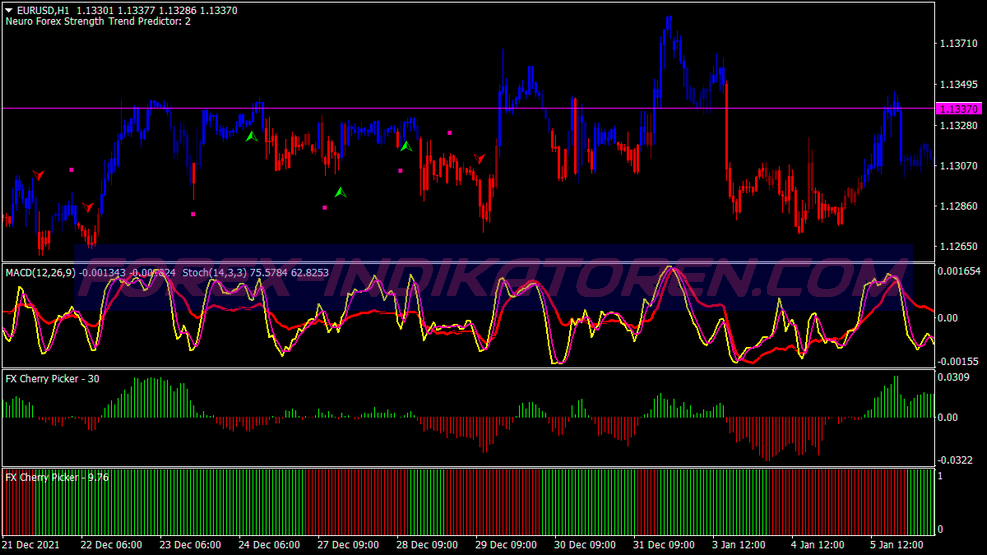Click the 1.13710 price scale value
This screenshot has height=555, width=987.
(x=959, y=43)
